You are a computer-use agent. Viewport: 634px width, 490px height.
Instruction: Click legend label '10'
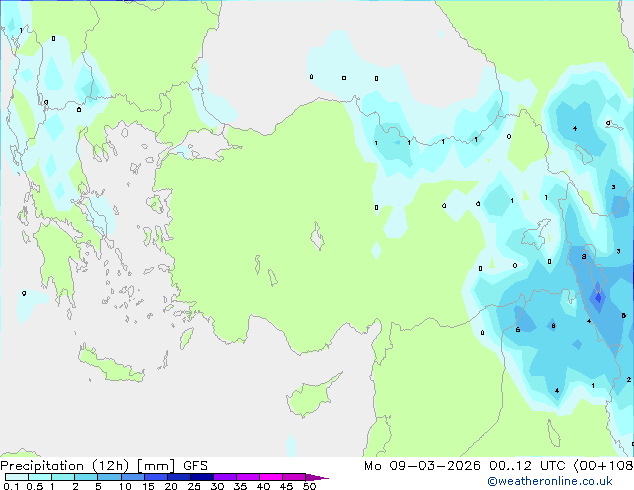(125, 486)
